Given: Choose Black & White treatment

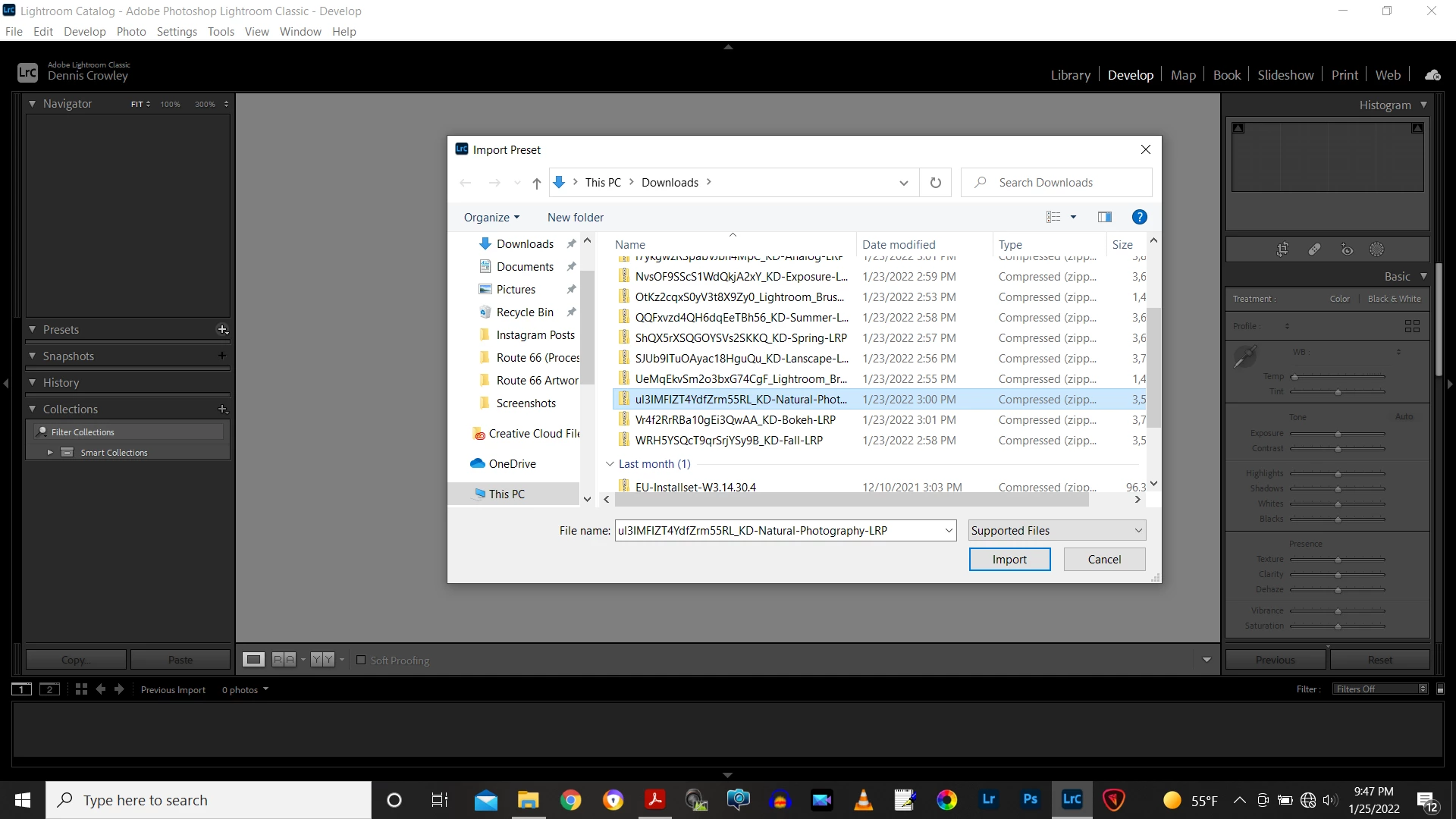Looking at the screenshot, I should [x=1394, y=299].
